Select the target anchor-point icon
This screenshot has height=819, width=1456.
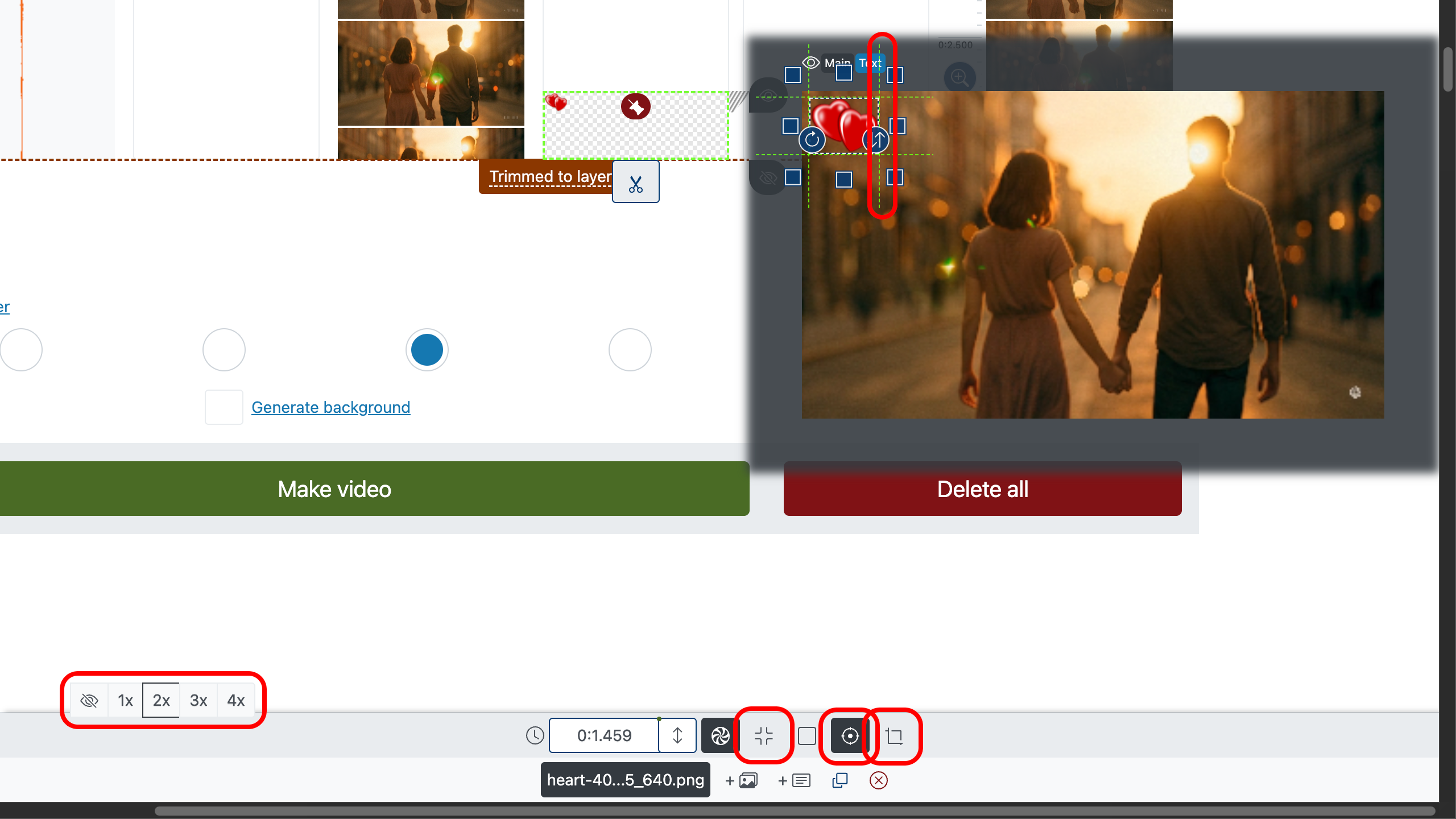[x=848, y=735]
